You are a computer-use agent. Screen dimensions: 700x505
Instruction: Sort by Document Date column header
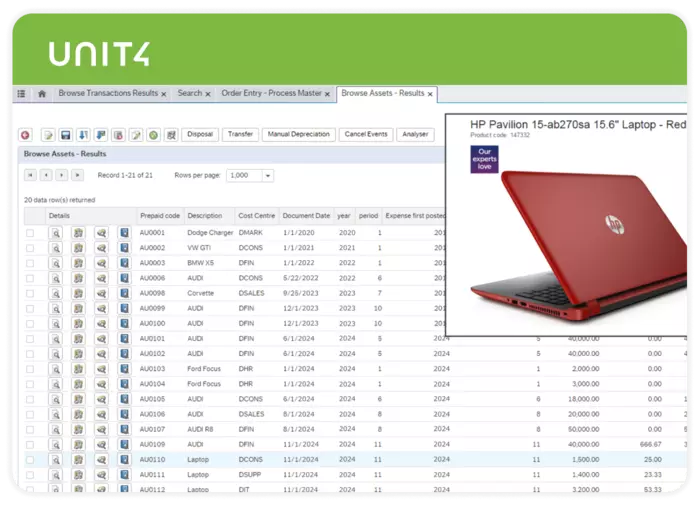(x=306, y=216)
